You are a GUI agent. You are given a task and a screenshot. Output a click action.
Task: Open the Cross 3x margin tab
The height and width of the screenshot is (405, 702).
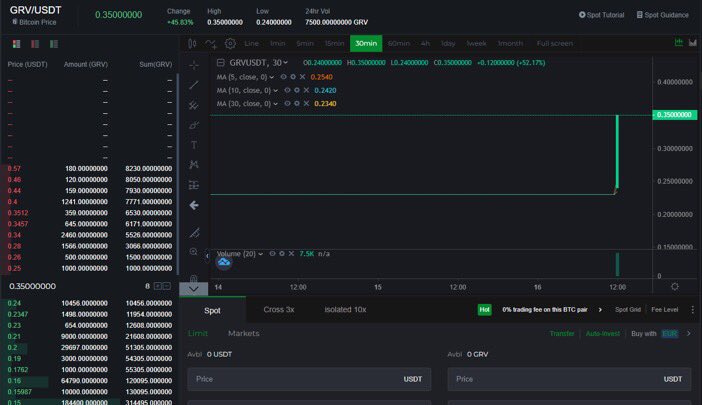coord(278,310)
